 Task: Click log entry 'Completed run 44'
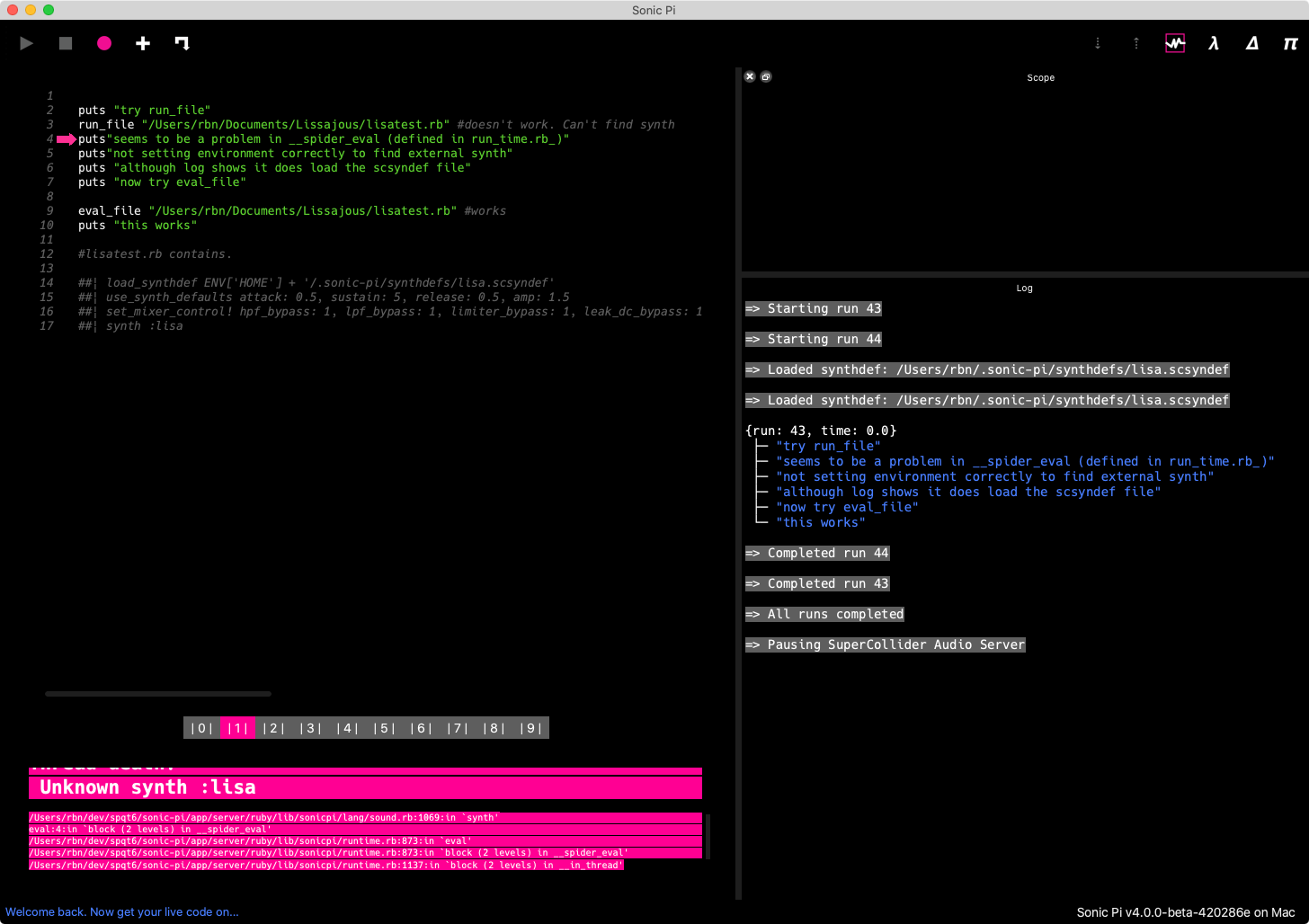coord(817,553)
